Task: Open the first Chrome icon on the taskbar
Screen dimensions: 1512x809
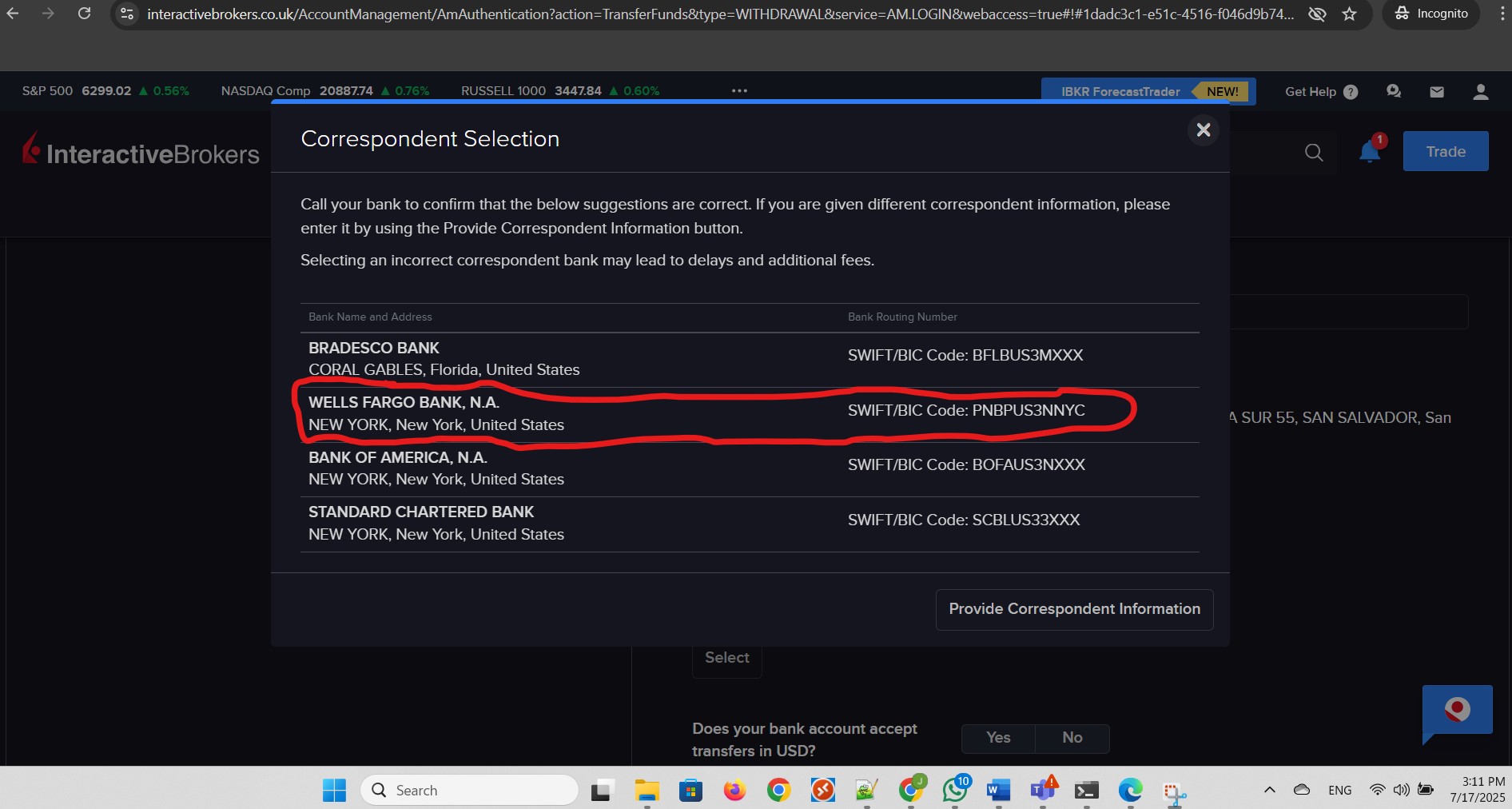Action: 778,790
